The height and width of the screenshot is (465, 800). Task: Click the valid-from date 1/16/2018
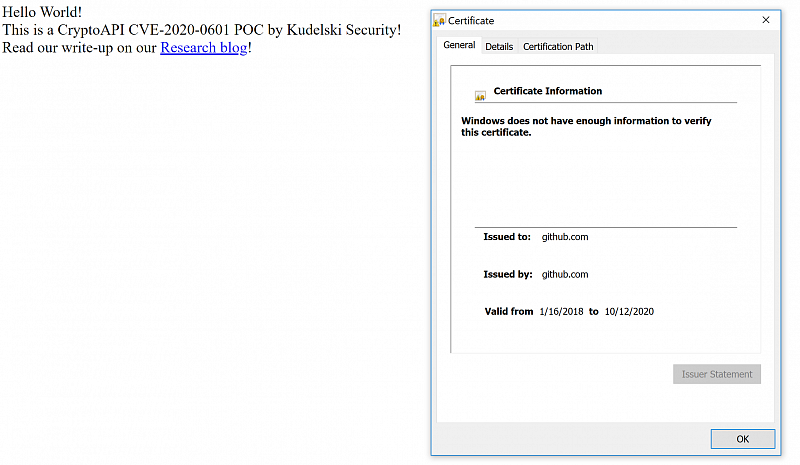click(x=561, y=311)
